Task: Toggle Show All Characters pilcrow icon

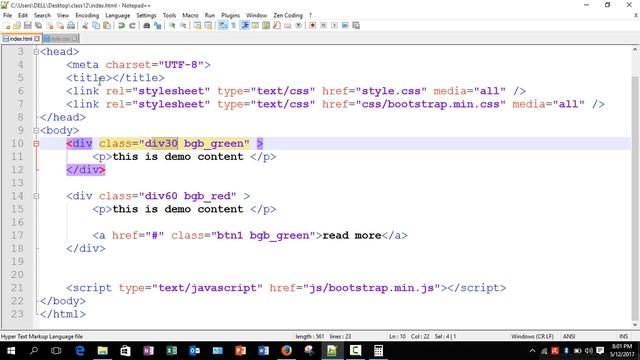Action: (x=233, y=25)
